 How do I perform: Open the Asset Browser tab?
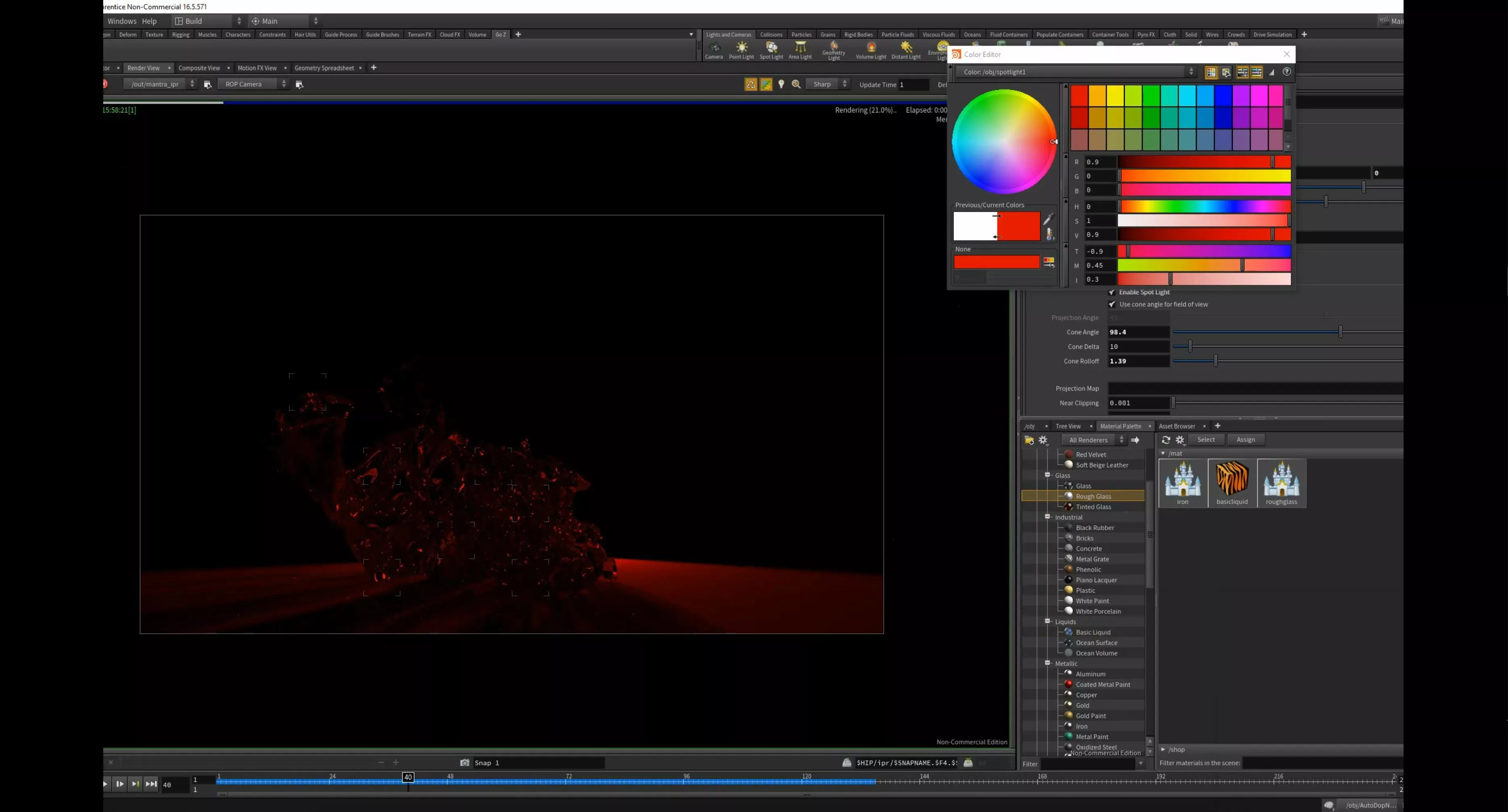(x=1177, y=426)
